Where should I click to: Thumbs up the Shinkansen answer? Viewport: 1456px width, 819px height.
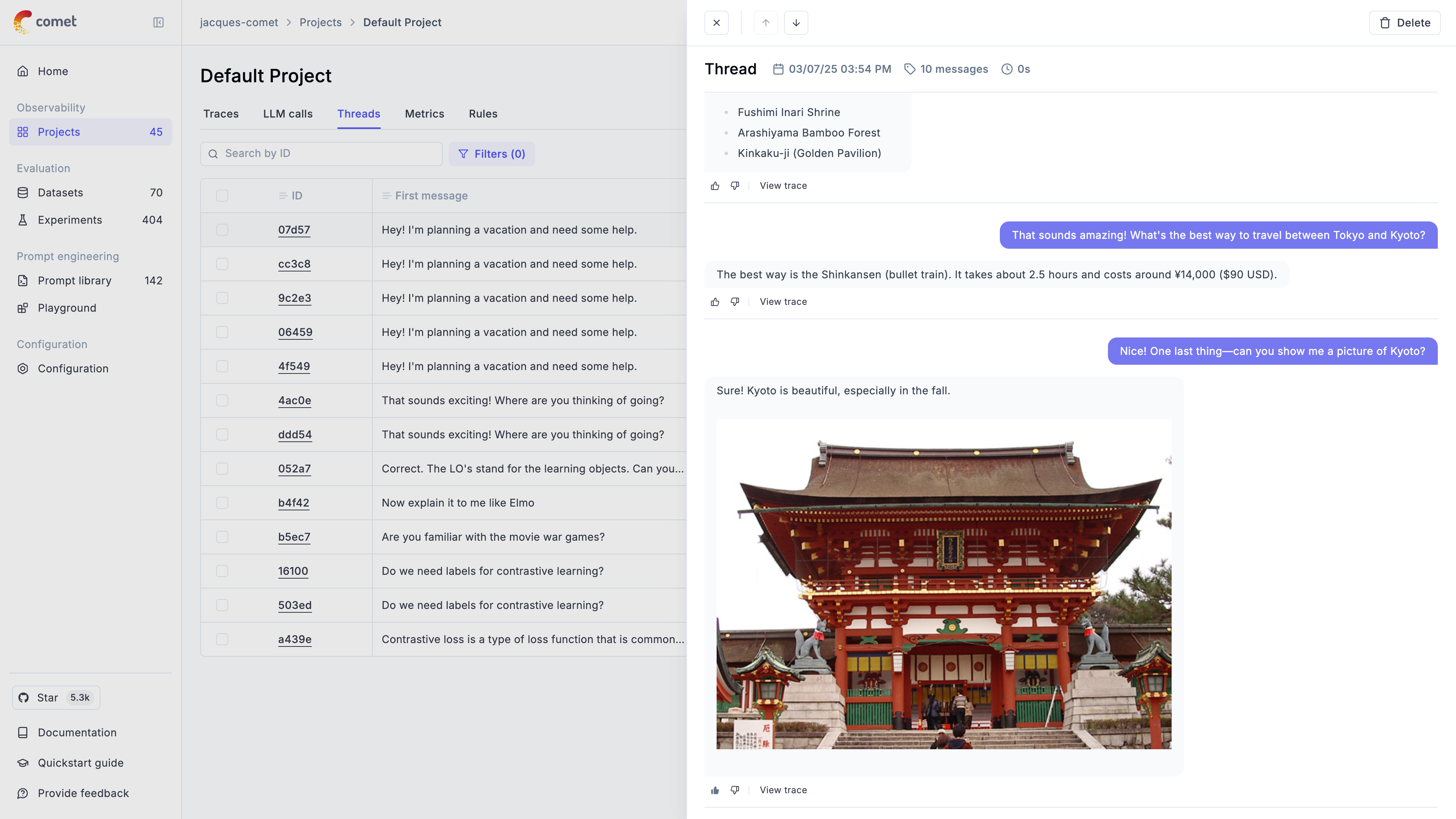point(715,302)
